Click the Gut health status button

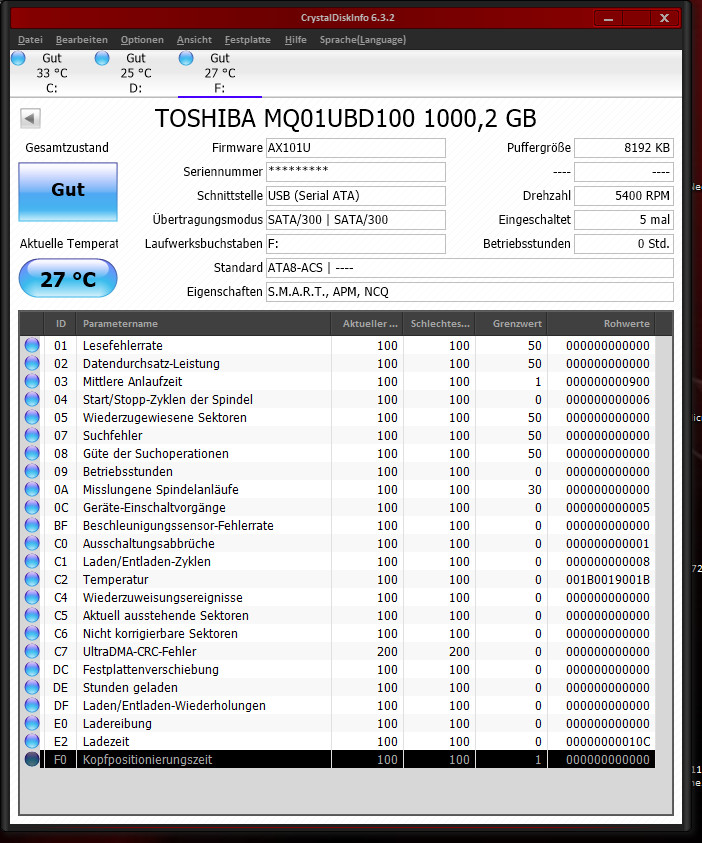click(68, 192)
